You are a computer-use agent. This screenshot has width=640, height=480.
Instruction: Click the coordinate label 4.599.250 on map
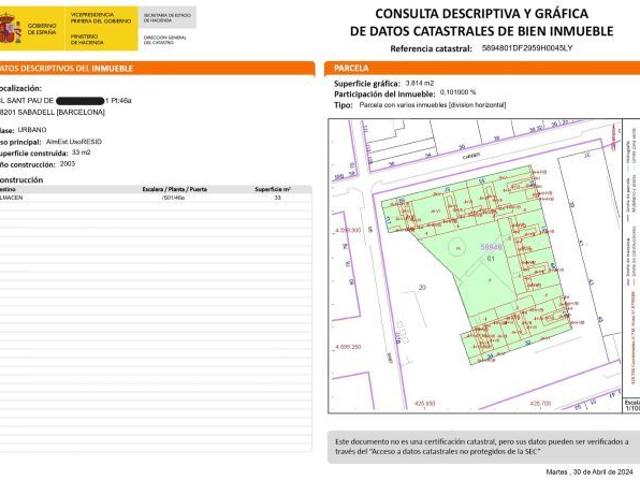click(348, 347)
